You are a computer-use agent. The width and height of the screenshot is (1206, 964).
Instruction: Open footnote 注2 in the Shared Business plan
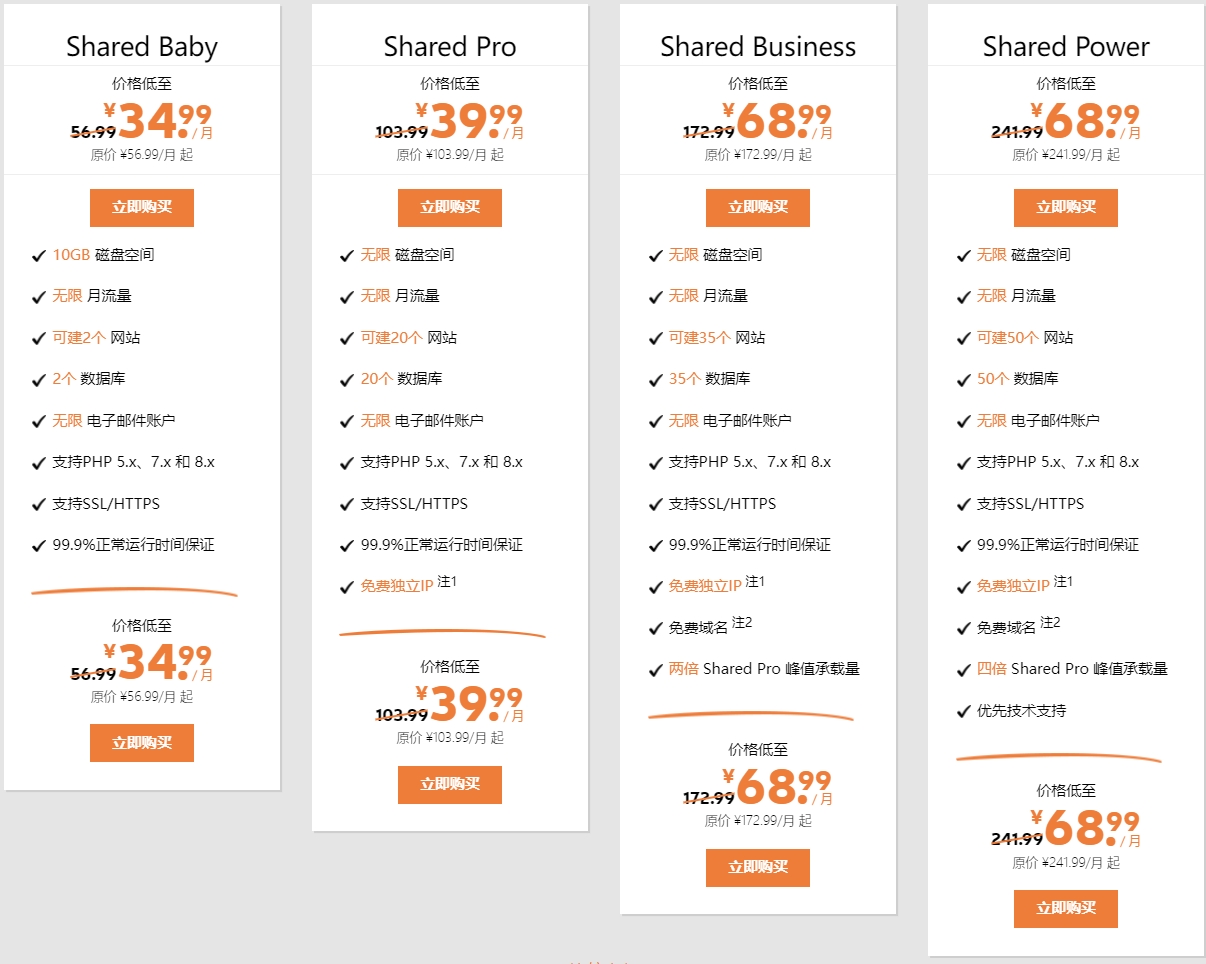point(741,624)
